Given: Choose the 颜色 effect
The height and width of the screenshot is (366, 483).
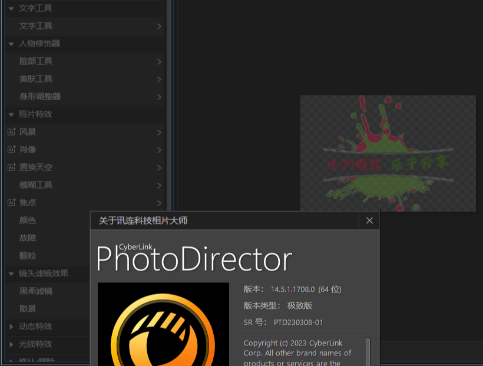Looking at the screenshot, I should point(27,220).
